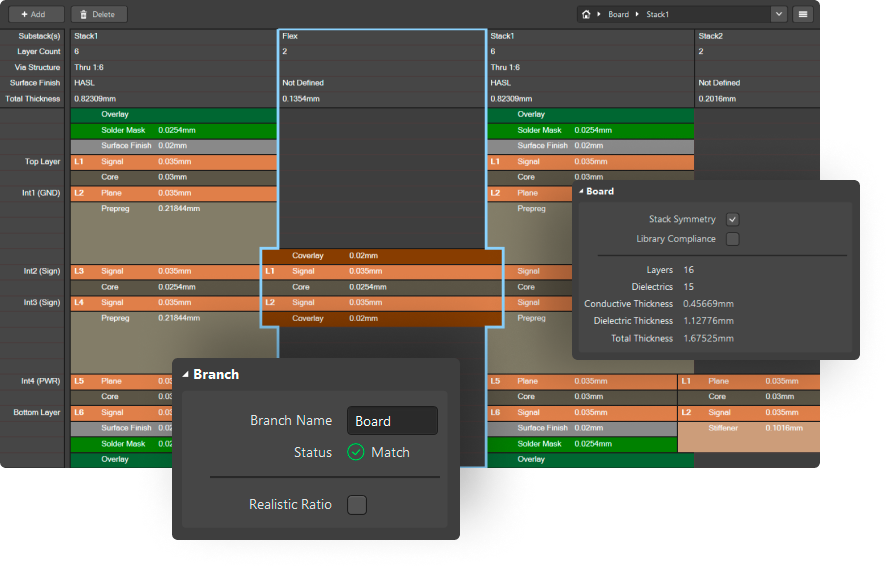Select the top Coverlay layer in Flex stack
Viewport: 890px width, 570px height.
pyautogui.click(x=380, y=256)
